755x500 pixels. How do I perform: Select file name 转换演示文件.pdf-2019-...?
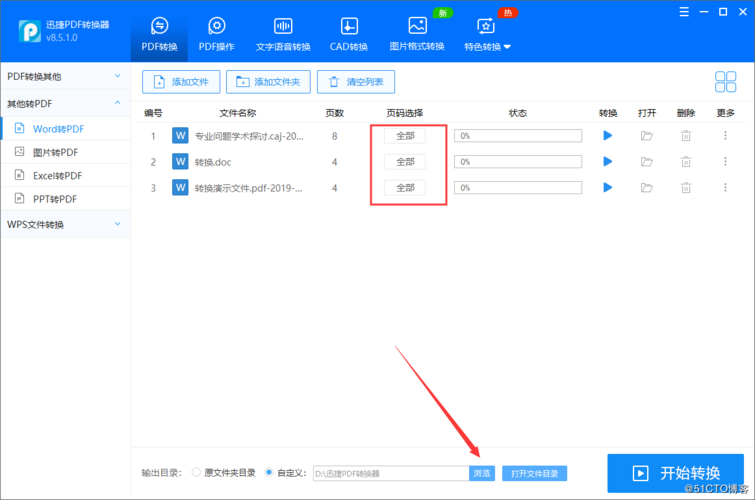(x=248, y=188)
